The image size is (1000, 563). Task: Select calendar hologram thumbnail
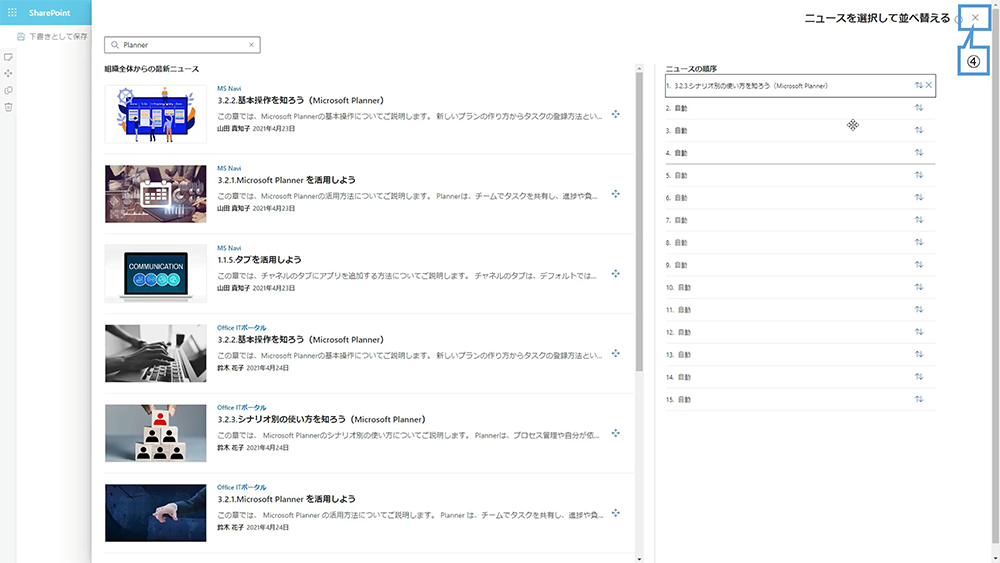(156, 194)
